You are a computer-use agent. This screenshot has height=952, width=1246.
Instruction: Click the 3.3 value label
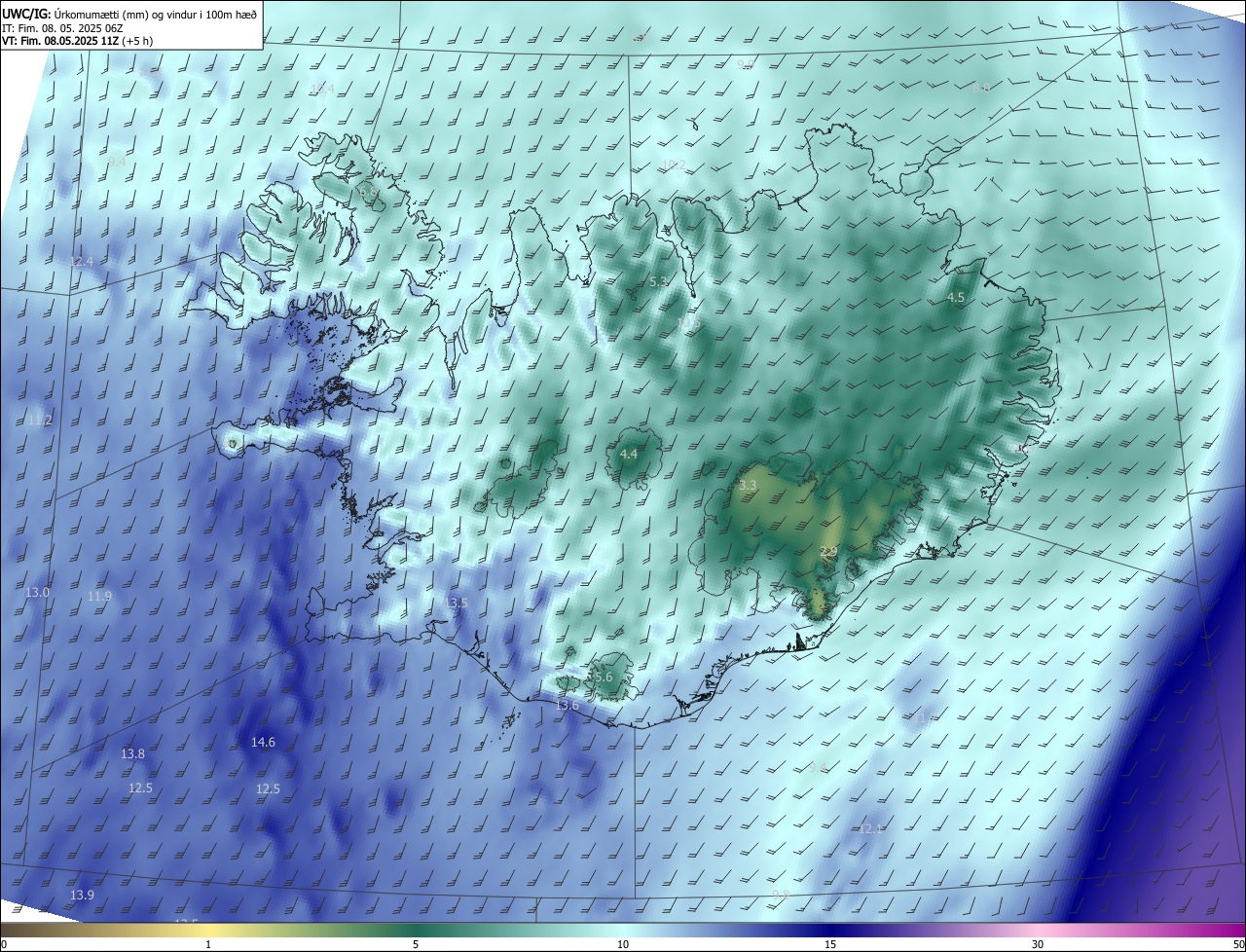(748, 485)
